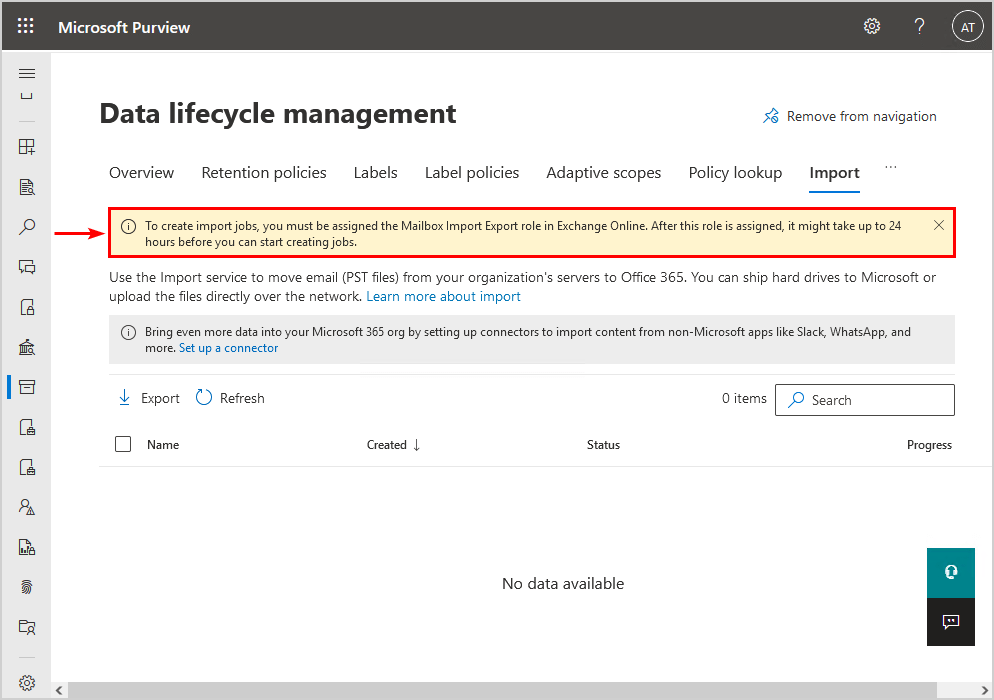Open the chart report with lock icon
The width and height of the screenshot is (994, 700).
pos(27,547)
